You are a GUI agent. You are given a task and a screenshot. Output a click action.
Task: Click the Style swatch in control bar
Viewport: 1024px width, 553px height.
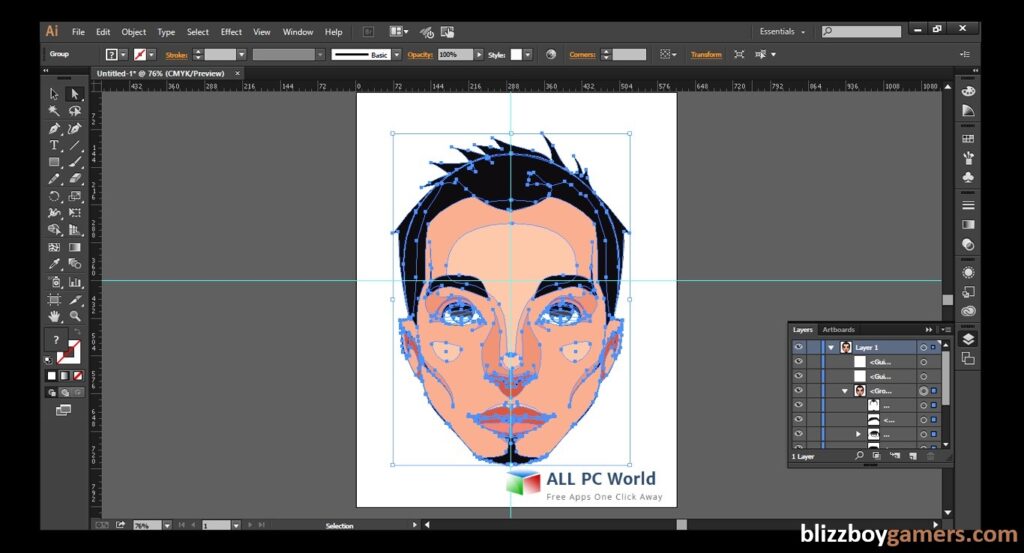click(x=516, y=55)
